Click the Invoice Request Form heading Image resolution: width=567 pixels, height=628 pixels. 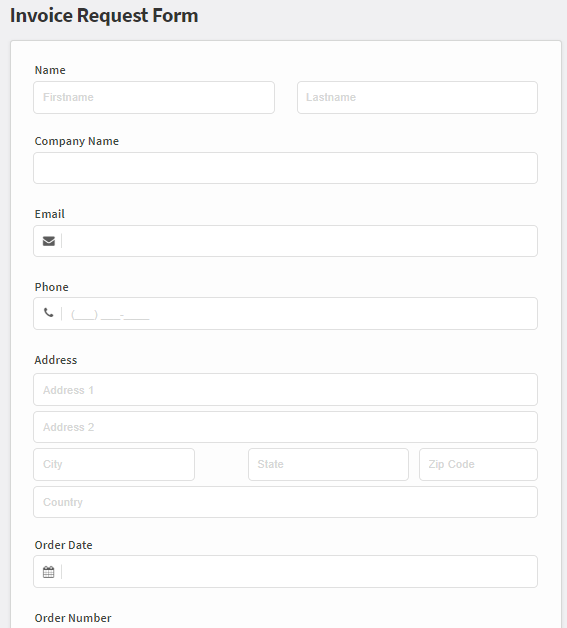click(104, 16)
